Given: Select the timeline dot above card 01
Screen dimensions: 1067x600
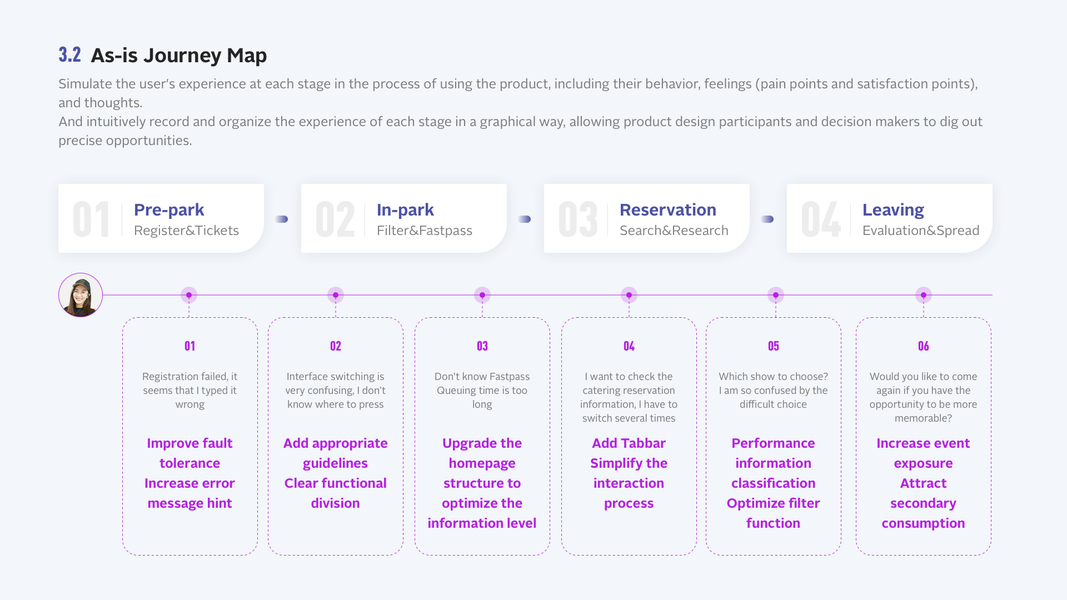Looking at the screenshot, I should (x=189, y=295).
